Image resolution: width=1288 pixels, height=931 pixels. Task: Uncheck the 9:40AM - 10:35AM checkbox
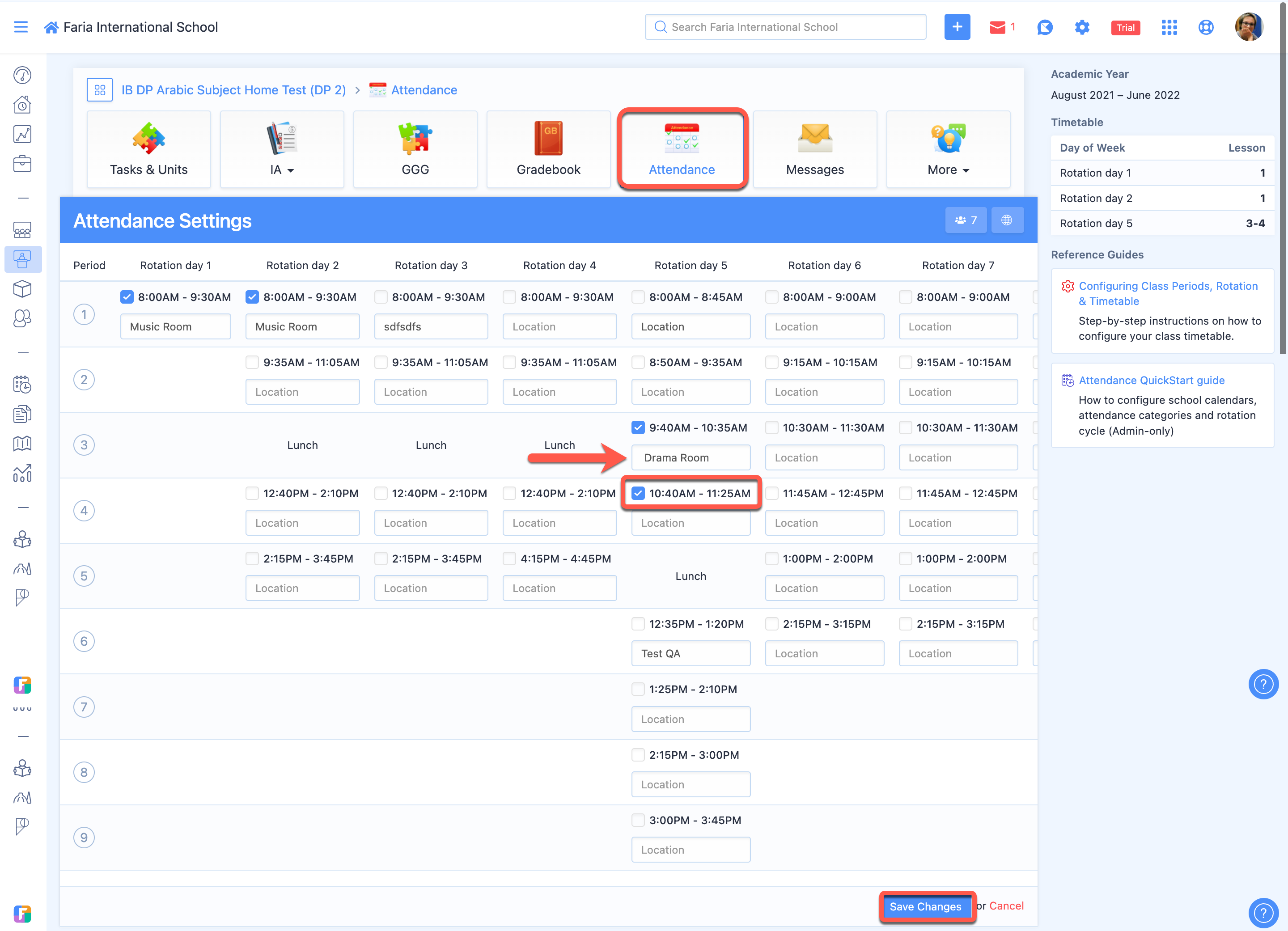point(638,427)
